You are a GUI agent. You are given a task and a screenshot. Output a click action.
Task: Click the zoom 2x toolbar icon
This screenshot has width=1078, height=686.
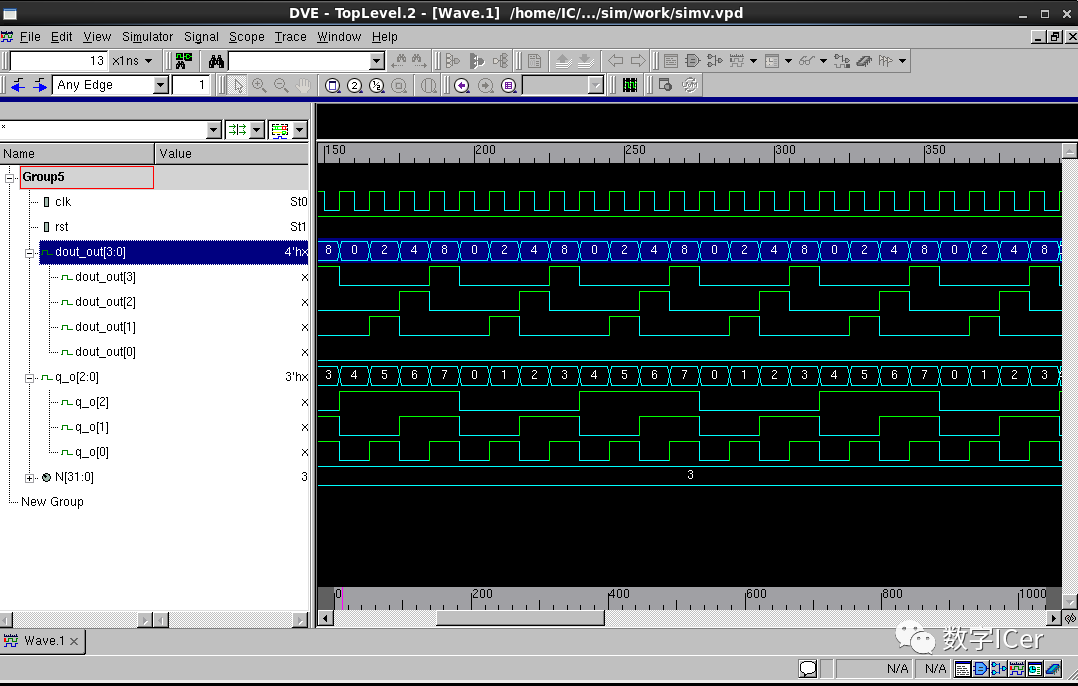tap(354, 85)
